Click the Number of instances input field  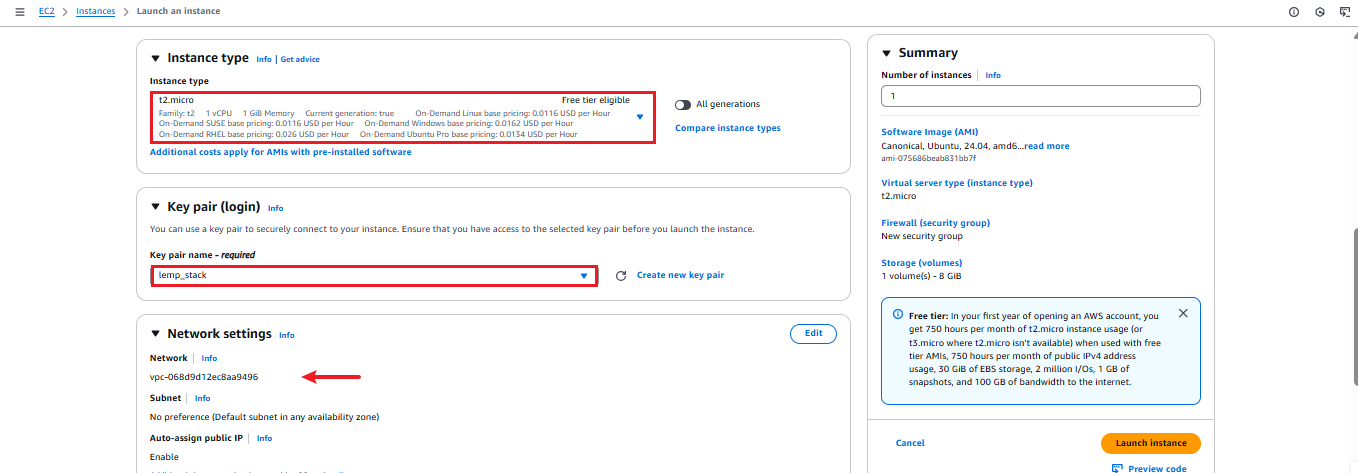pos(1041,96)
